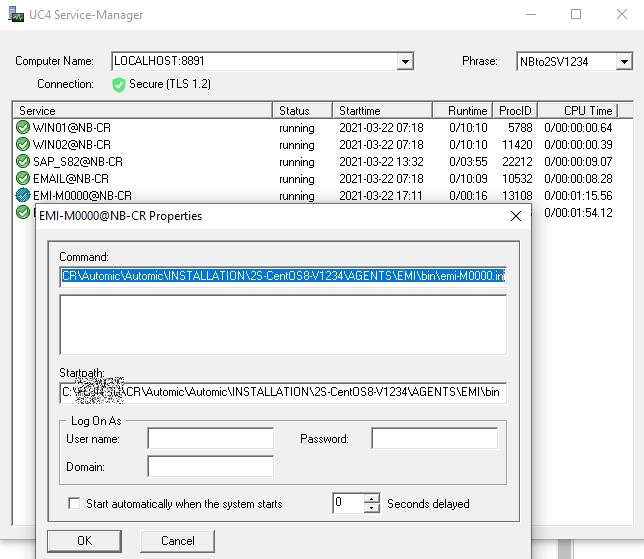Open the Phrase dropdown arrow
Image resolution: width=644 pixels, height=559 pixels.
point(624,62)
